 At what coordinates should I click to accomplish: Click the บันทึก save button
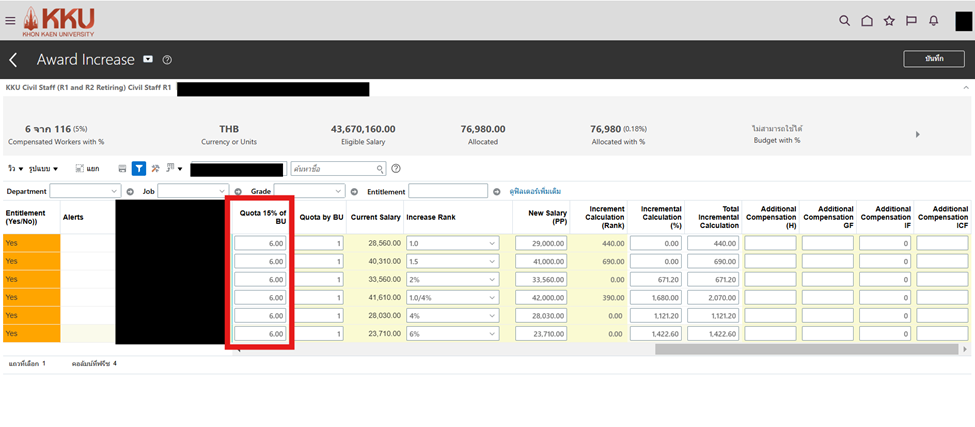[x=933, y=59]
